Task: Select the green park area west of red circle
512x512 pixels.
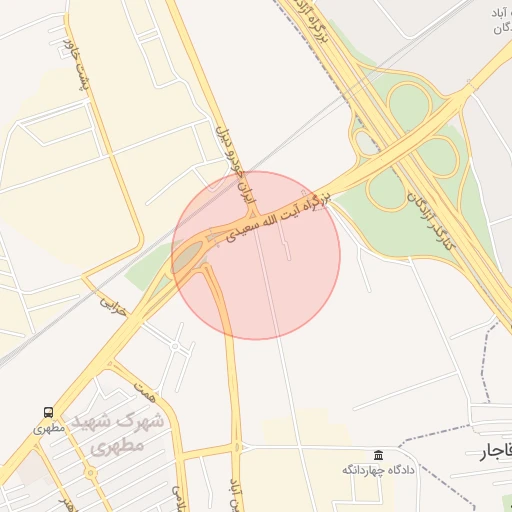Action: coord(150,267)
